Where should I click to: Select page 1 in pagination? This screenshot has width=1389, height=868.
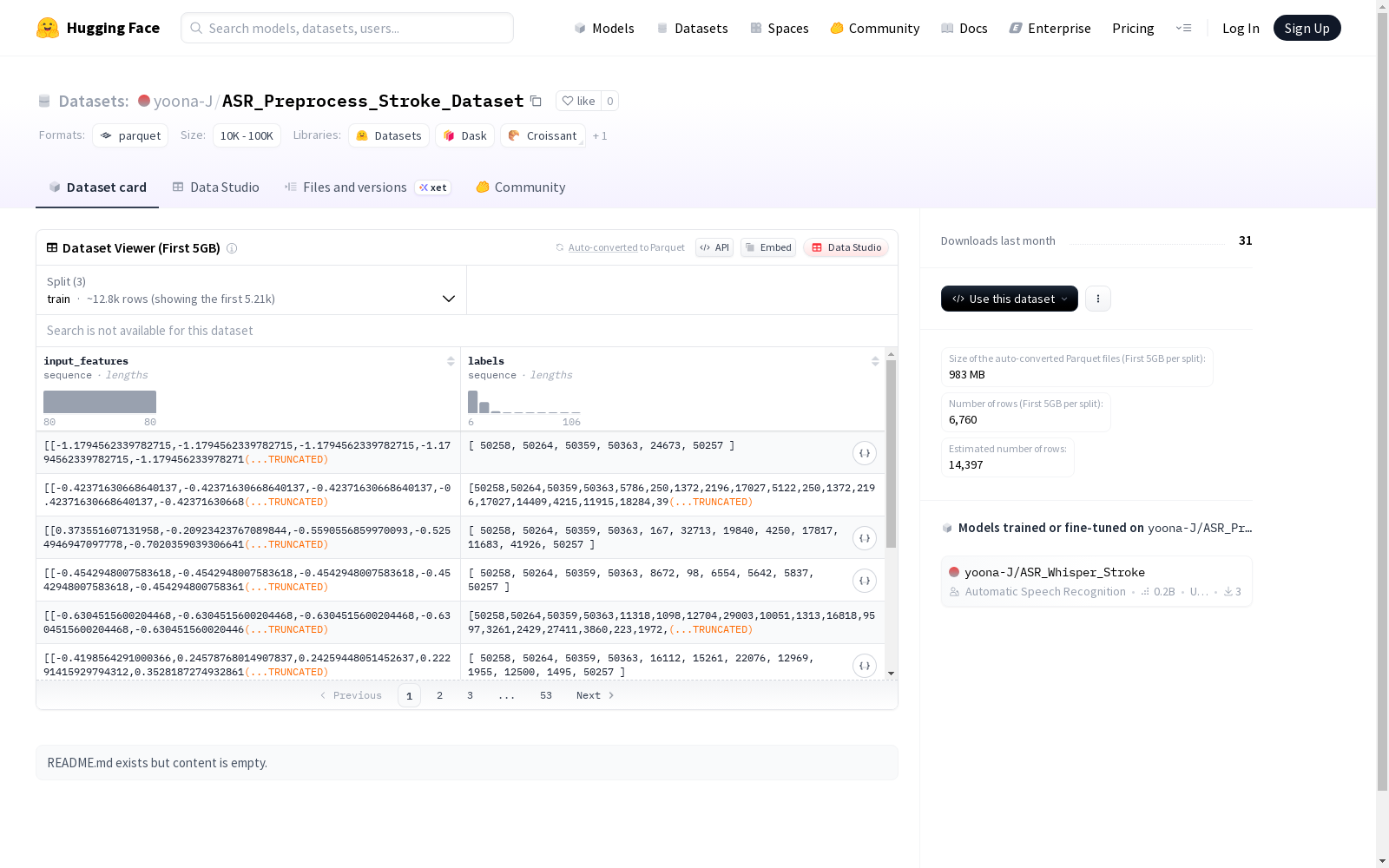pyautogui.click(x=409, y=695)
